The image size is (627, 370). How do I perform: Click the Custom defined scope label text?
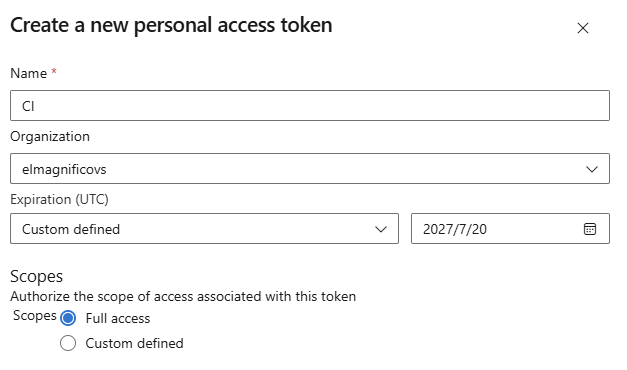134,343
